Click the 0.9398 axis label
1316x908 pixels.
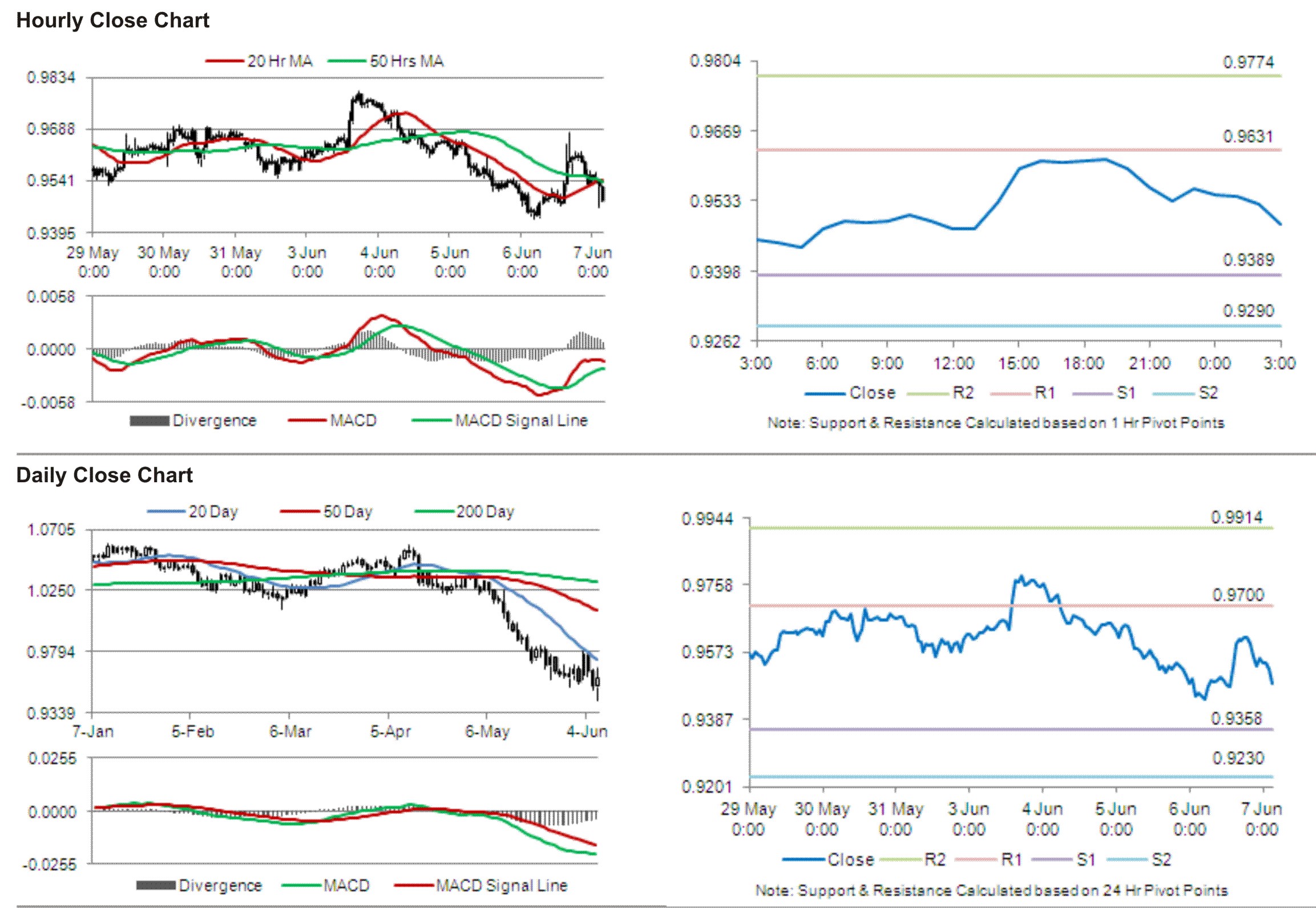point(715,272)
